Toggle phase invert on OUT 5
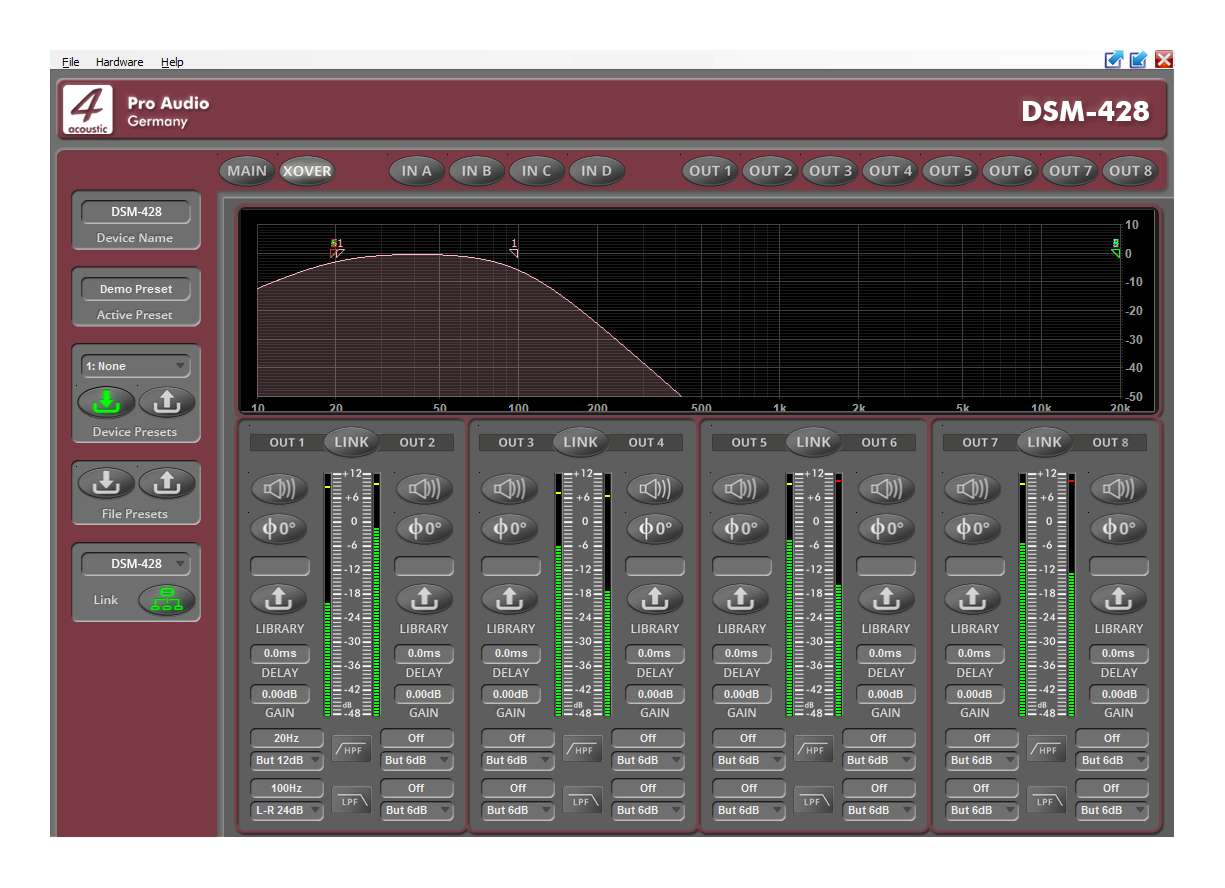The height and width of the screenshot is (888, 1225). tap(741, 528)
